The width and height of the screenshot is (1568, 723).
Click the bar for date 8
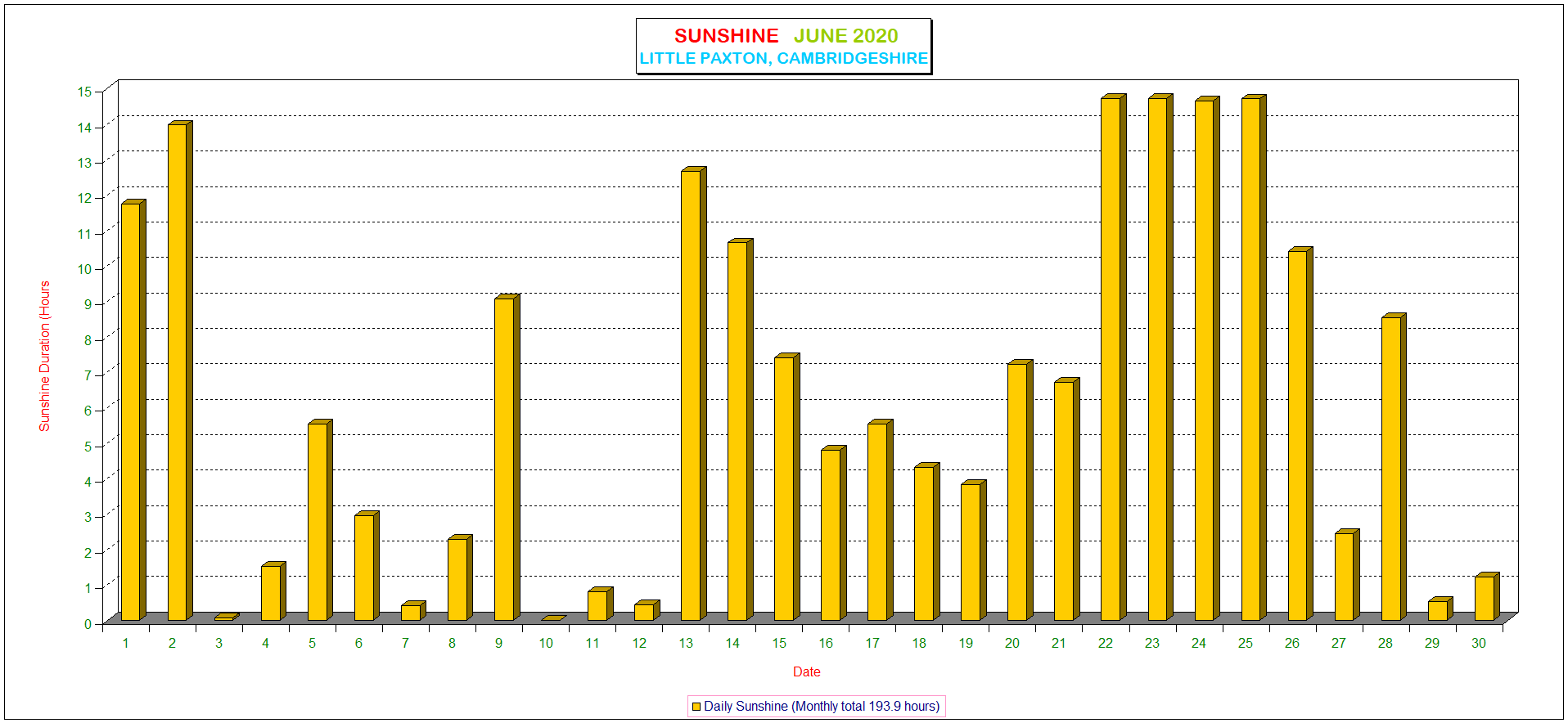coord(460,577)
